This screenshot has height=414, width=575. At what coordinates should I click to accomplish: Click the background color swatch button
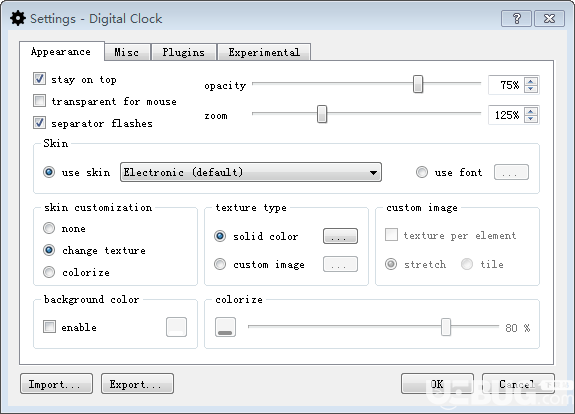pos(176,327)
